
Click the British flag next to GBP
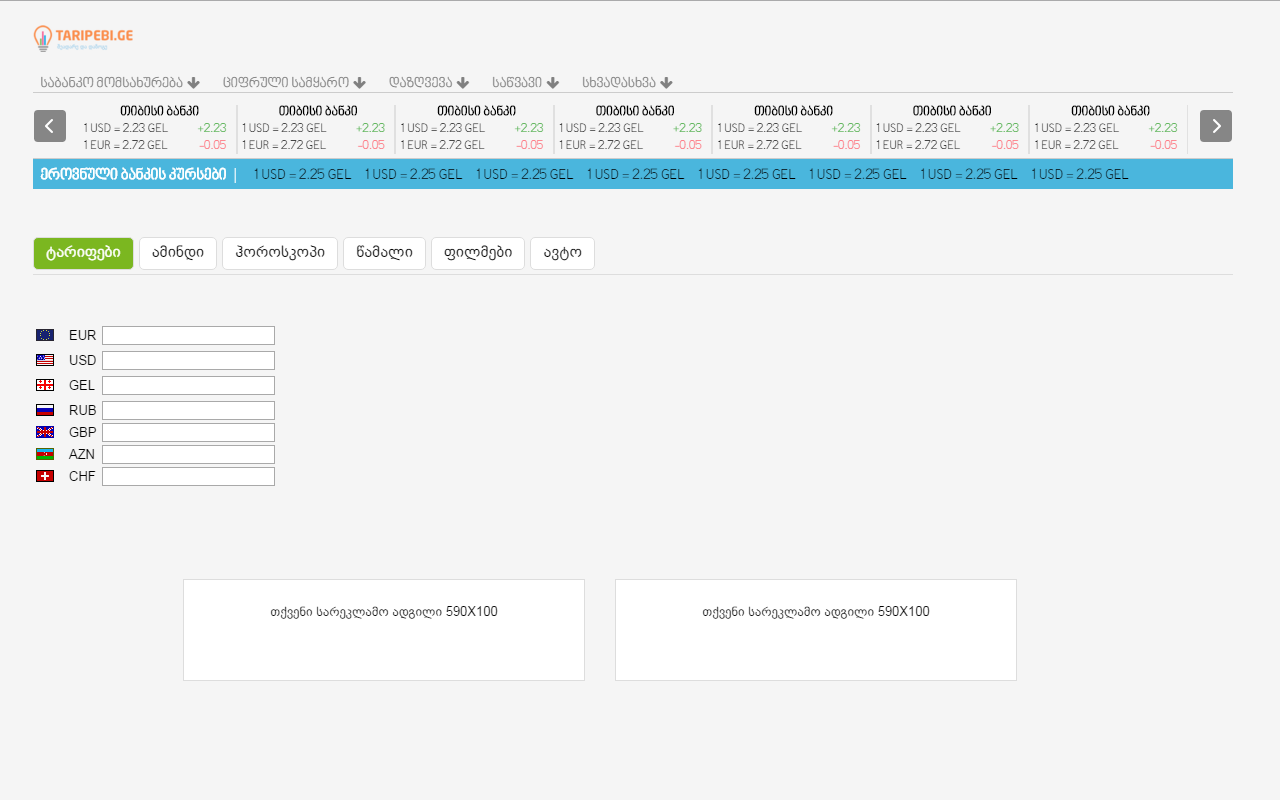[45, 432]
